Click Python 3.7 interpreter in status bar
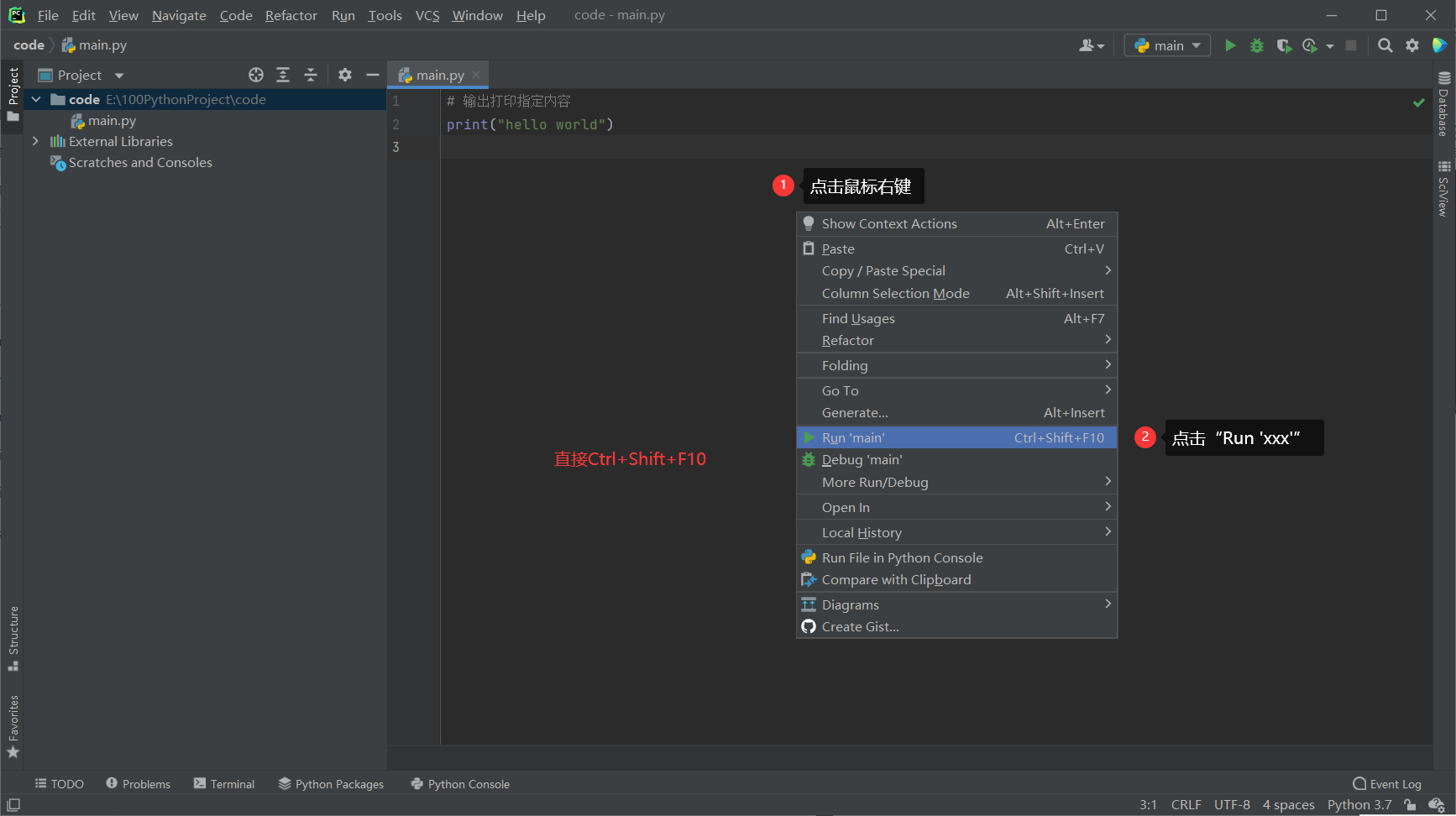The image size is (1456, 816). click(x=1359, y=805)
